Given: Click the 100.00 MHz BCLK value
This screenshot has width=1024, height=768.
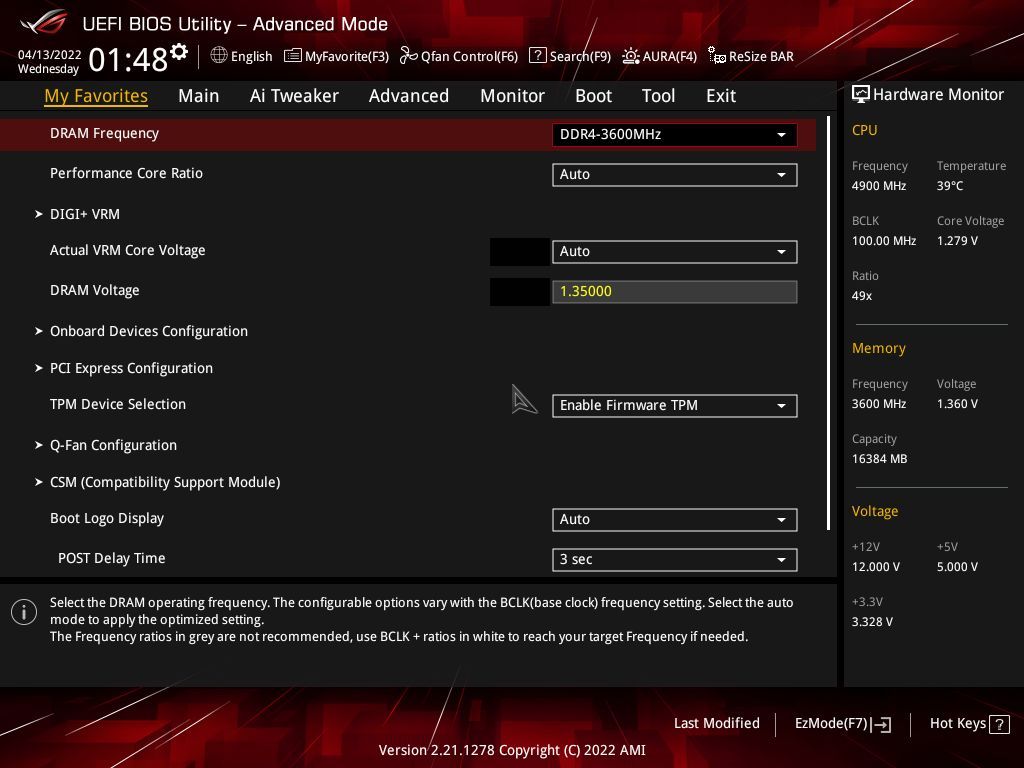Looking at the screenshot, I should [884, 241].
